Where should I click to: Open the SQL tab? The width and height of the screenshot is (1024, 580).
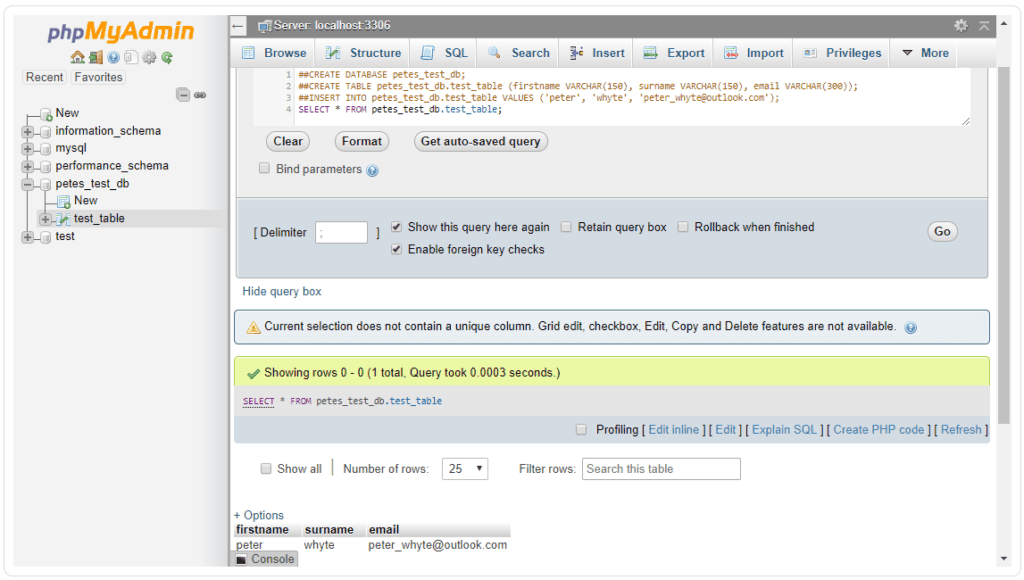pyautogui.click(x=444, y=53)
